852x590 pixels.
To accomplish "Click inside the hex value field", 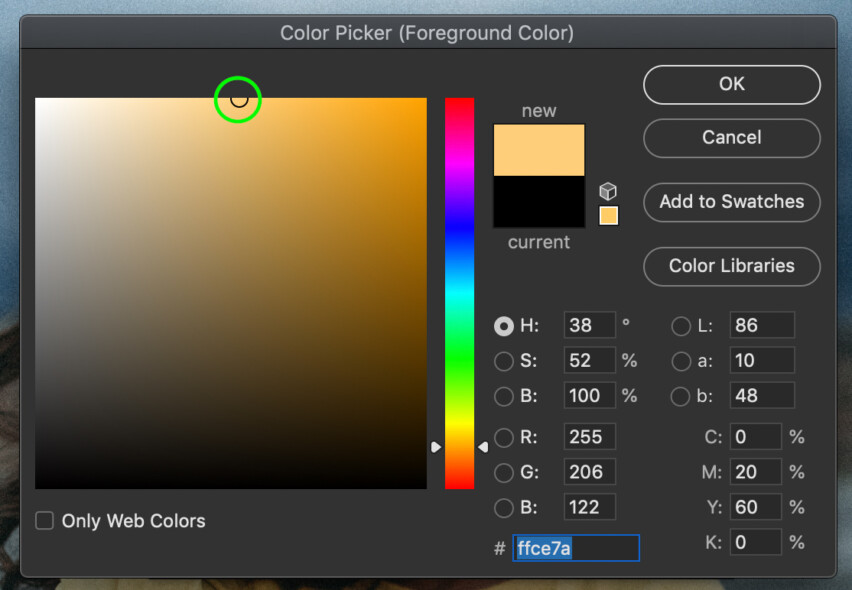I will click(x=575, y=548).
